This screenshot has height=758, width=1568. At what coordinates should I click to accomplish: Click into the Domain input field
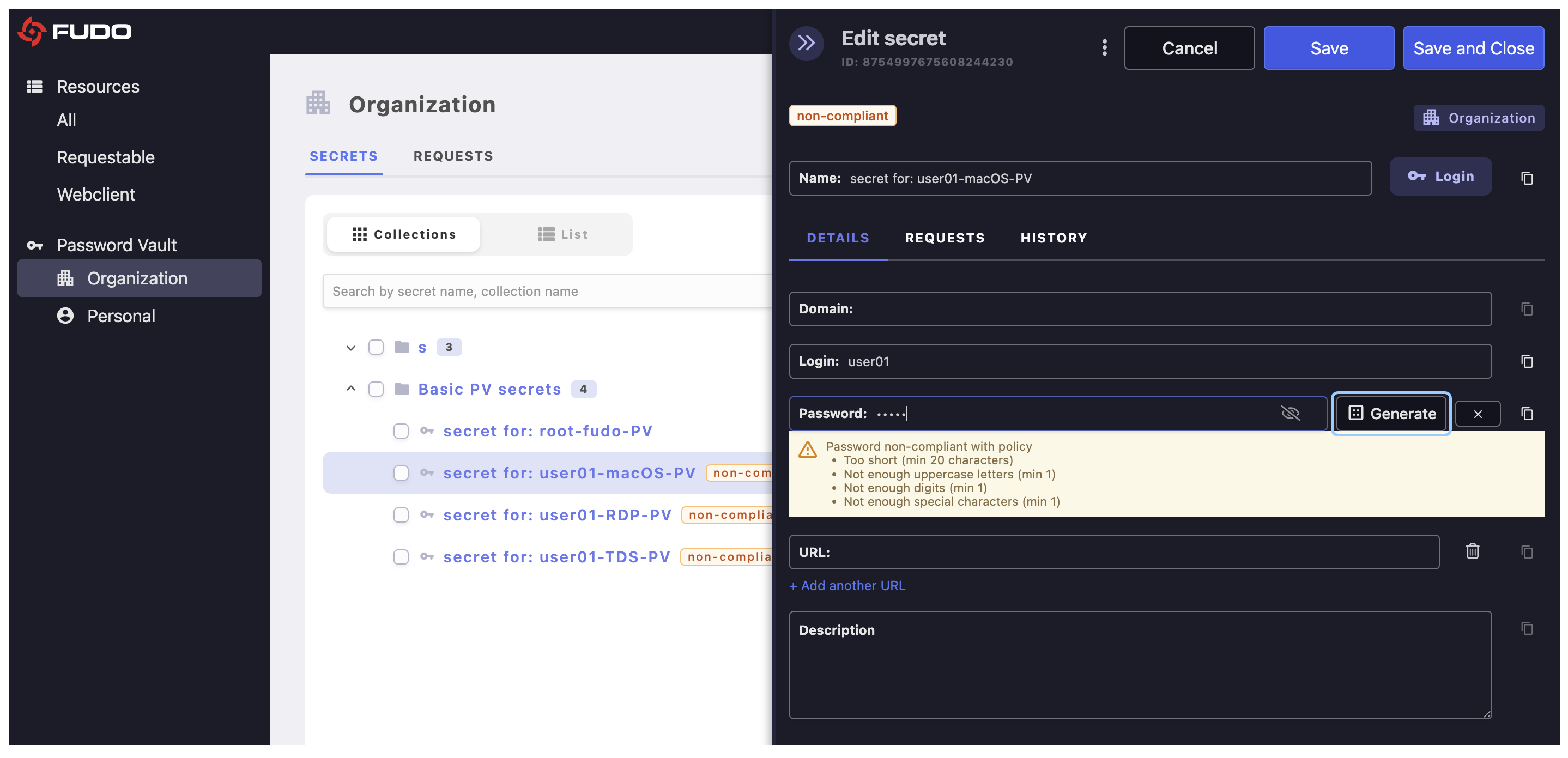(1140, 308)
